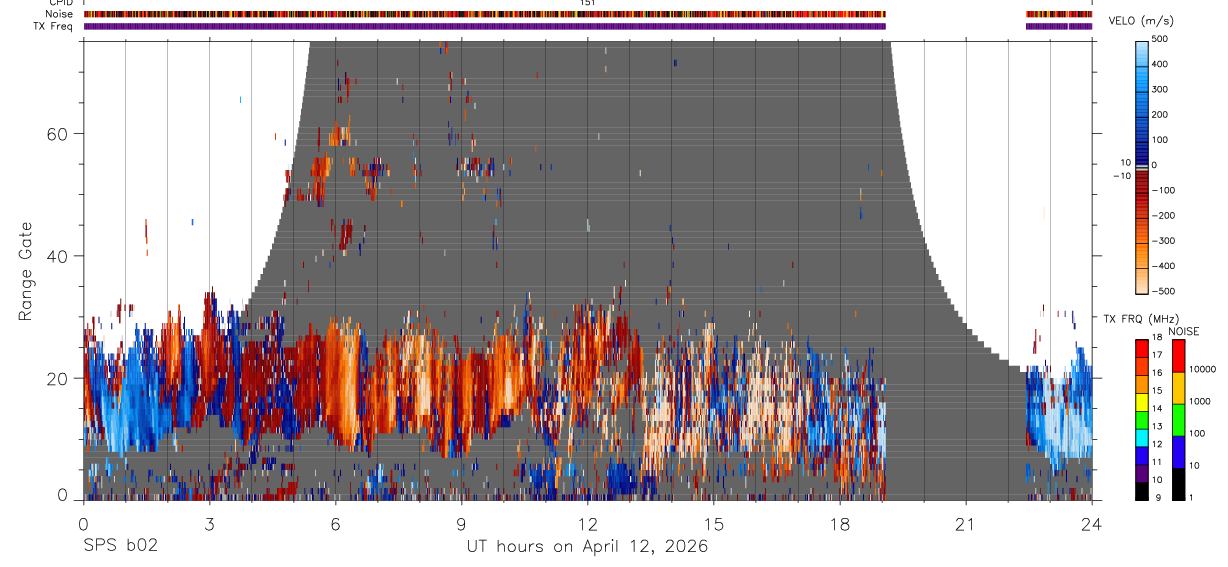Click the 400 label on the velocity scale
Image resolution: width=1228 pixels, height=567 pixels.
tap(1162, 64)
